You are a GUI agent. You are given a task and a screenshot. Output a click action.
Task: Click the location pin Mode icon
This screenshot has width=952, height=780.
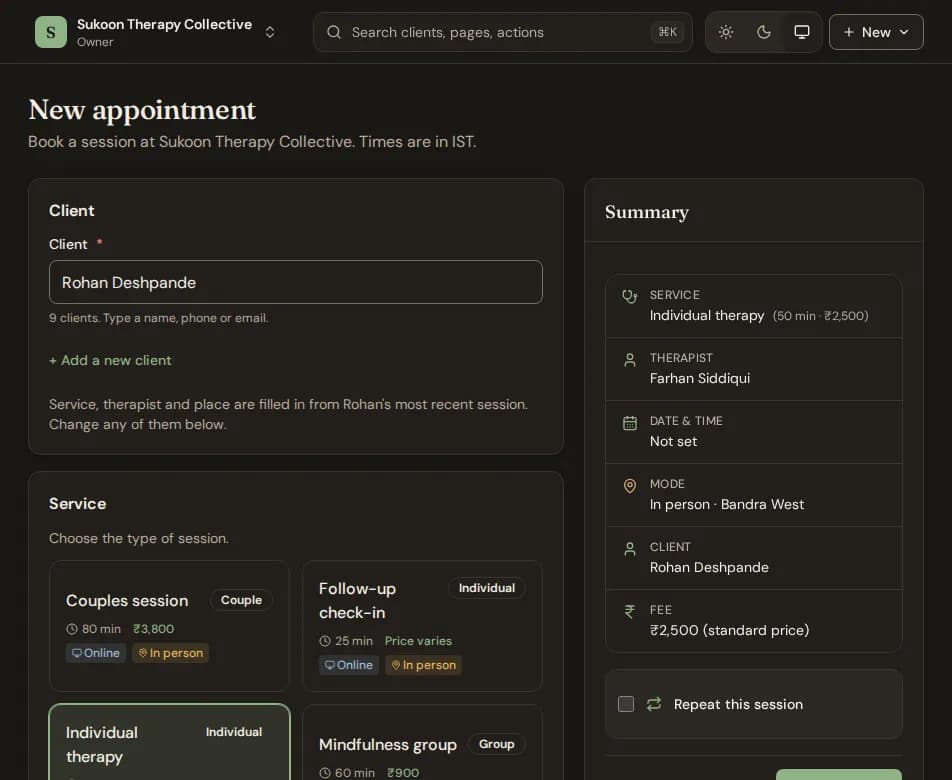coord(630,486)
